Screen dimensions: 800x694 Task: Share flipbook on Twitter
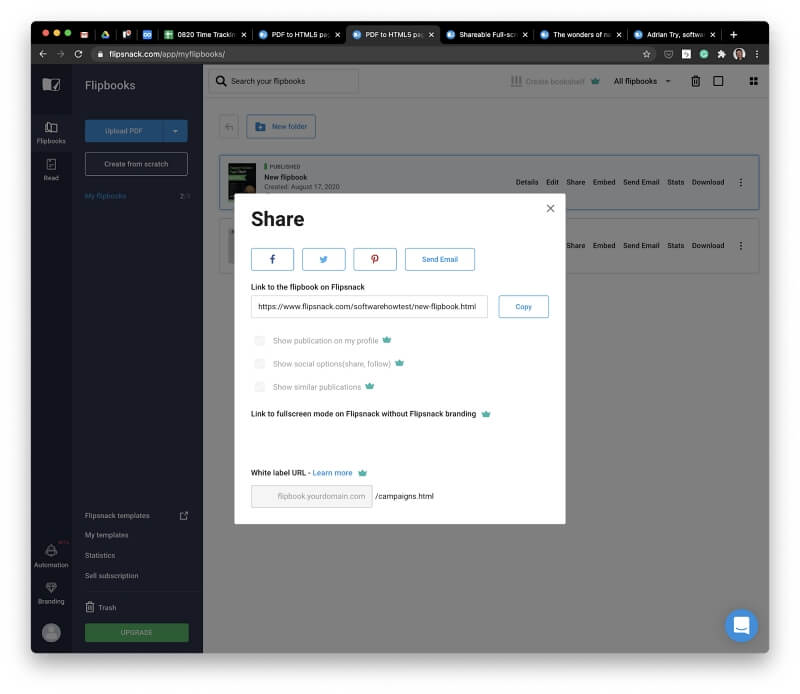[323, 259]
